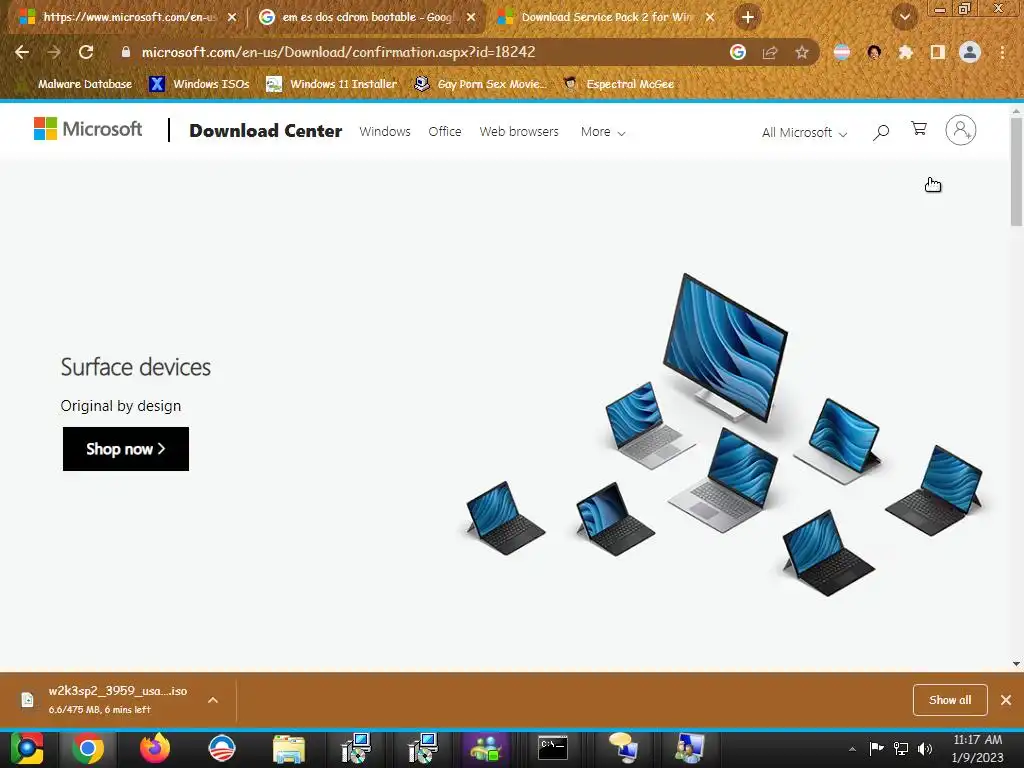Image resolution: width=1024 pixels, height=768 pixels.
Task: Click the taskbar clock and date
Action: click(978, 748)
